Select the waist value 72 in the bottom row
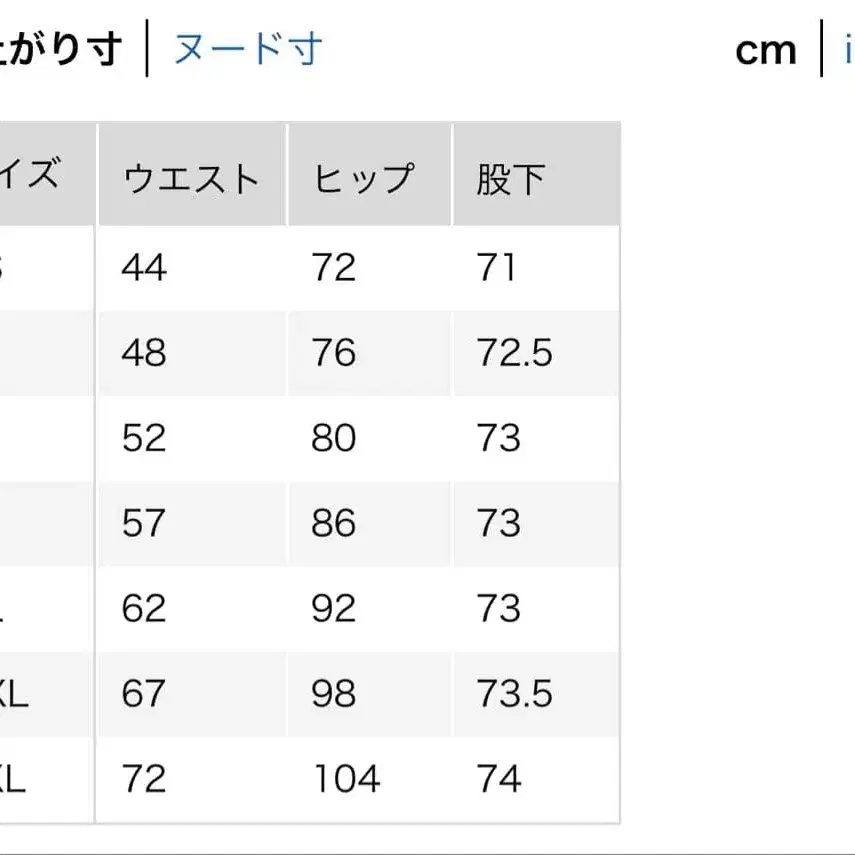Viewport: 855px width, 855px height. click(142, 778)
